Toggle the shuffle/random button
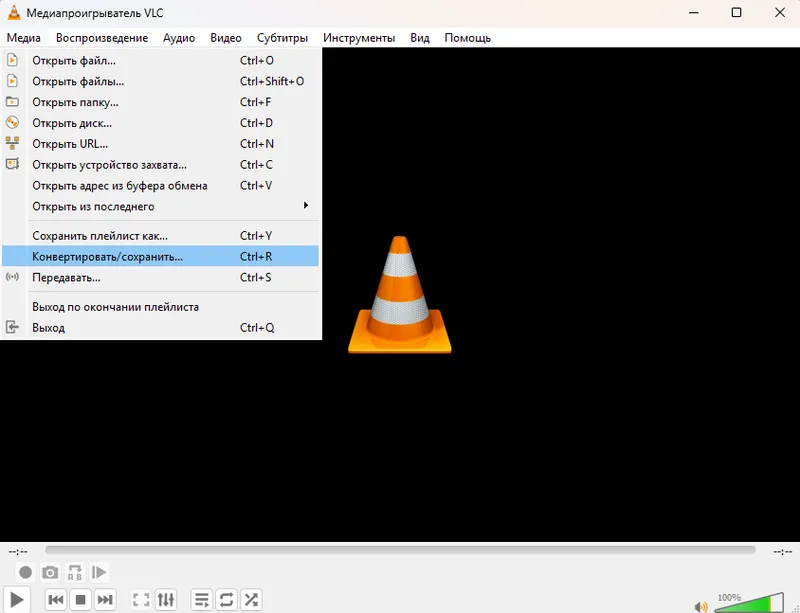The image size is (800, 613). (x=251, y=600)
